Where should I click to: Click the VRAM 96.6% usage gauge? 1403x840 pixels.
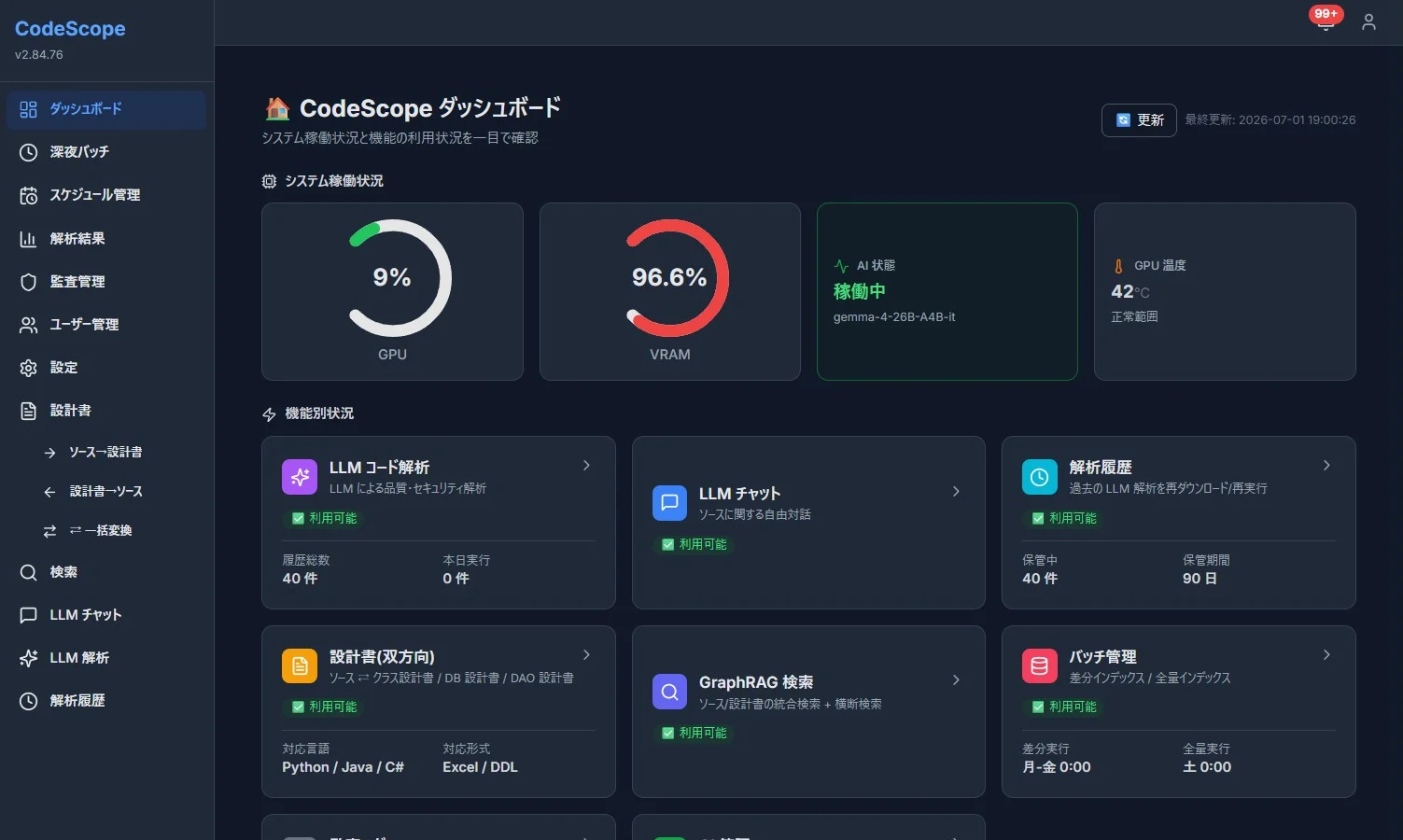tap(678, 278)
